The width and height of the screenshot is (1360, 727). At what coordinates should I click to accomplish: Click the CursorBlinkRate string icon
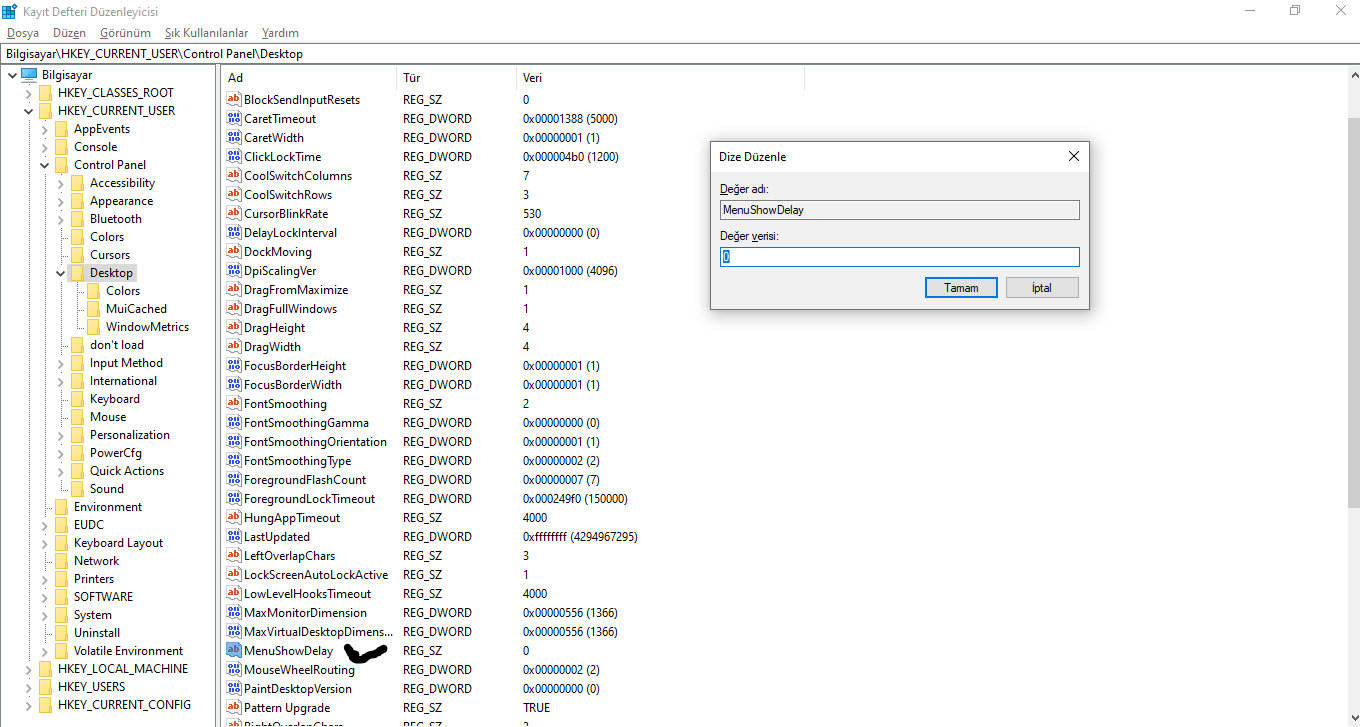click(x=234, y=214)
